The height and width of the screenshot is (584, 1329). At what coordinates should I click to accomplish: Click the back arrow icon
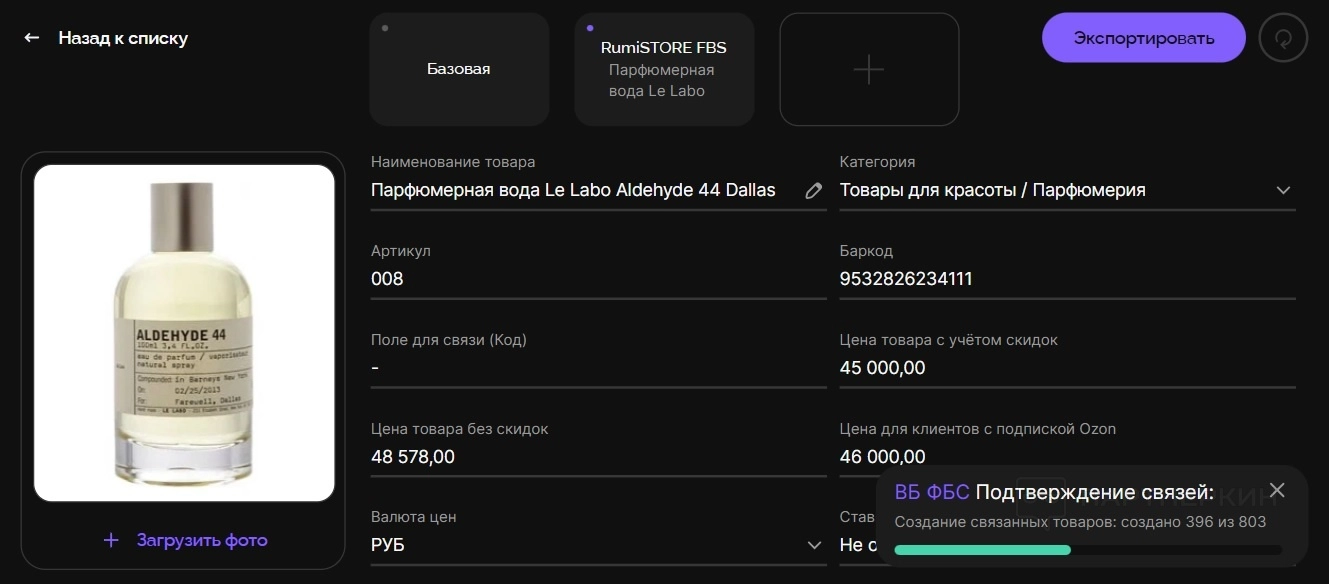coord(32,38)
